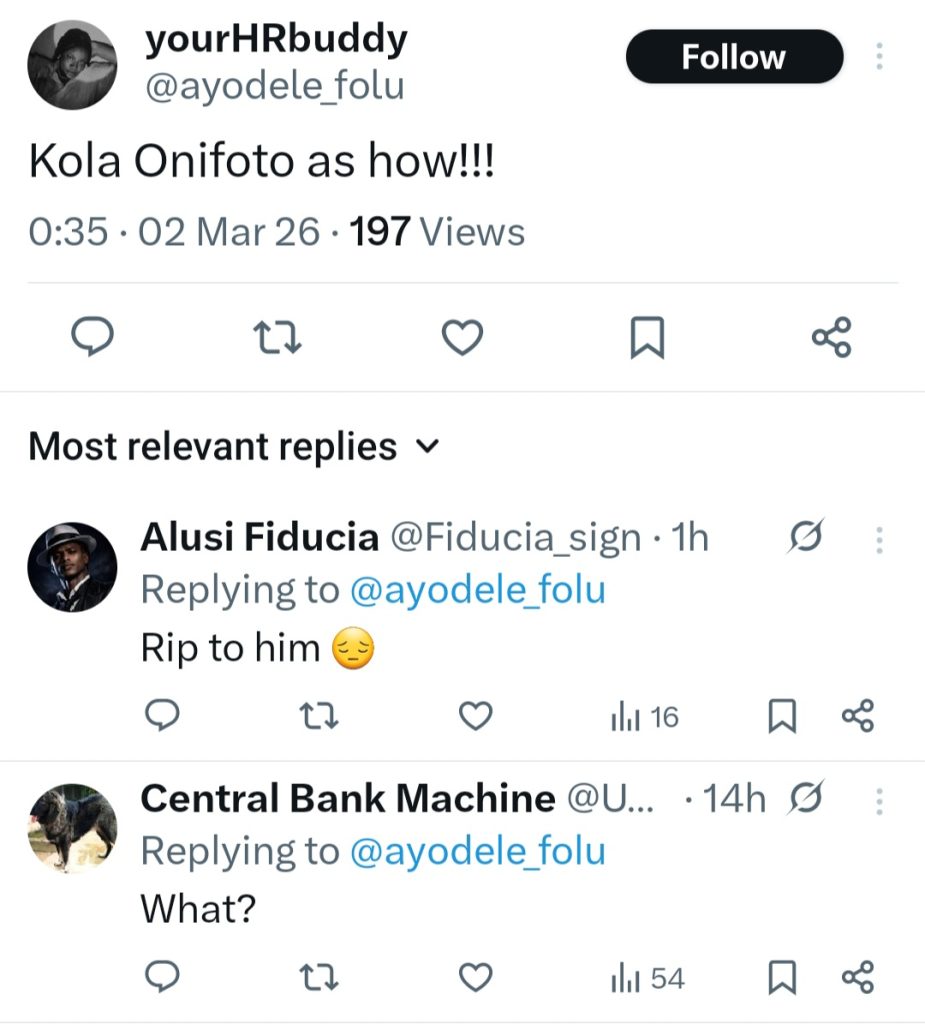Share the main Kola Onifoto tweet

tap(831, 338)
